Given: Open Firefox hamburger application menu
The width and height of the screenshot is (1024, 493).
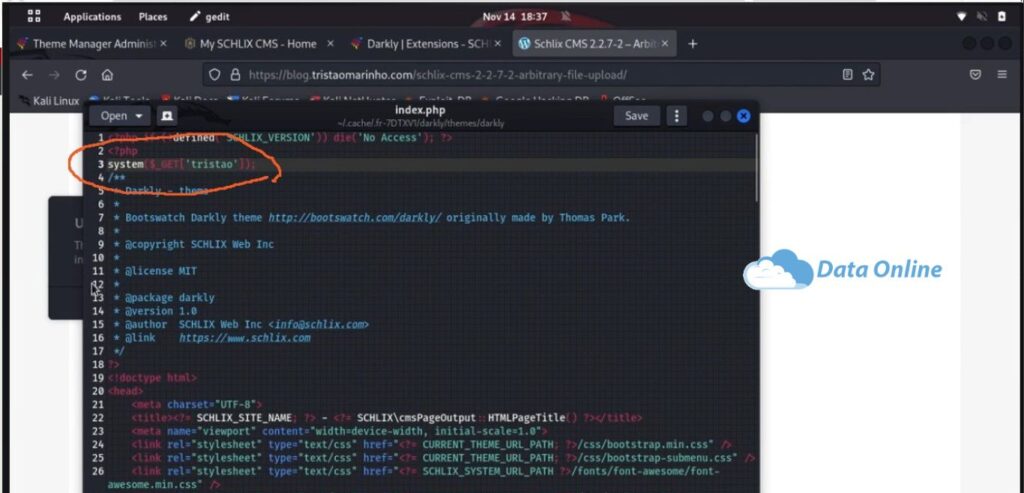Looking at the screenshot, I should point(1002,75).
